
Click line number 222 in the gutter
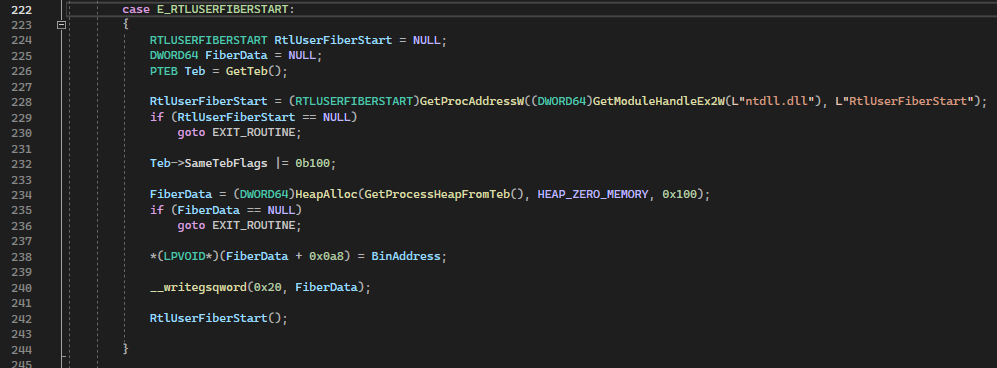pos(21,10)
